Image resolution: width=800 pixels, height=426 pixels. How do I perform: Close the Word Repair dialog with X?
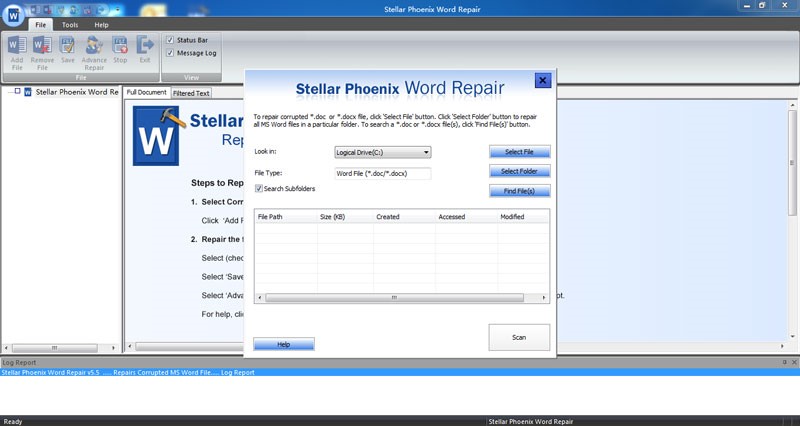[x=542, y=80]
